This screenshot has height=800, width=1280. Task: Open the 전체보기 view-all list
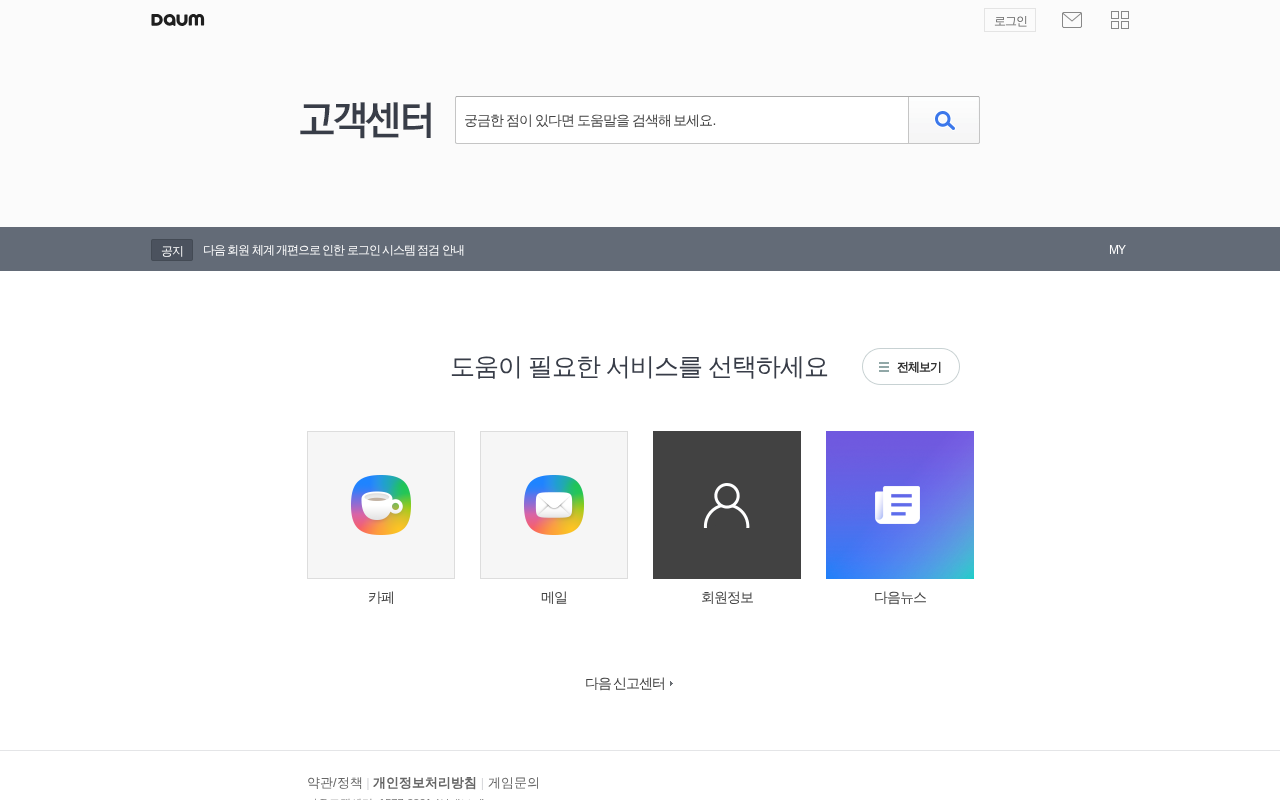click(x=911, y=367)
